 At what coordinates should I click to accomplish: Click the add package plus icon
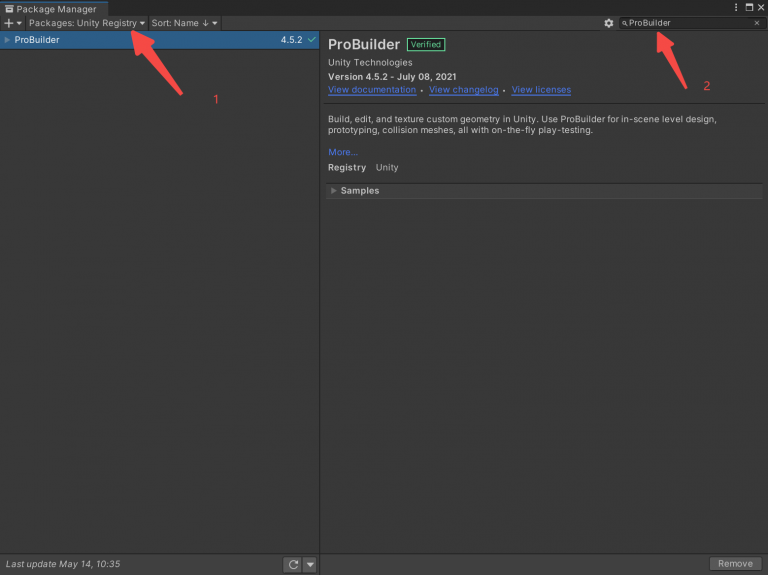click(x=9, y=23)
